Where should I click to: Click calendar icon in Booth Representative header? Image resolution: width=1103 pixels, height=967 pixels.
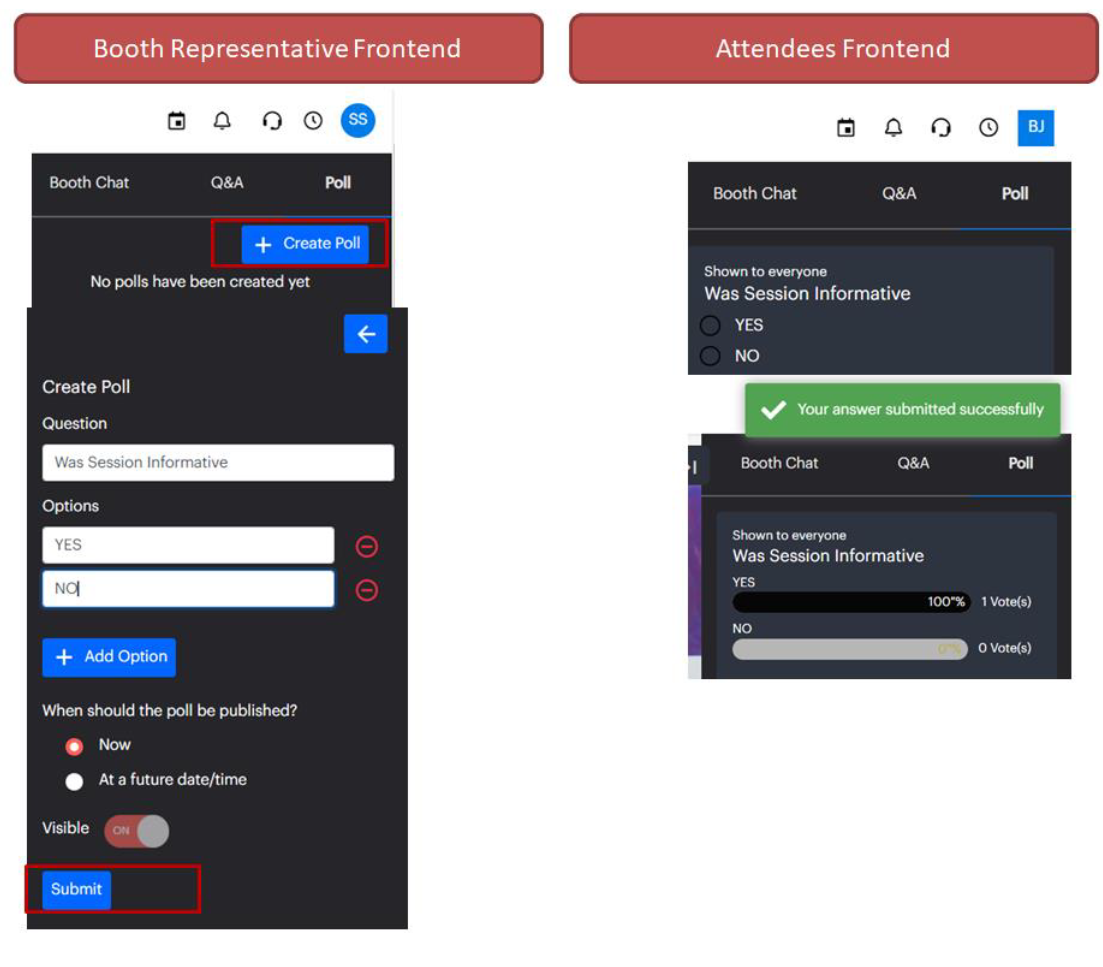pos(177,121)
